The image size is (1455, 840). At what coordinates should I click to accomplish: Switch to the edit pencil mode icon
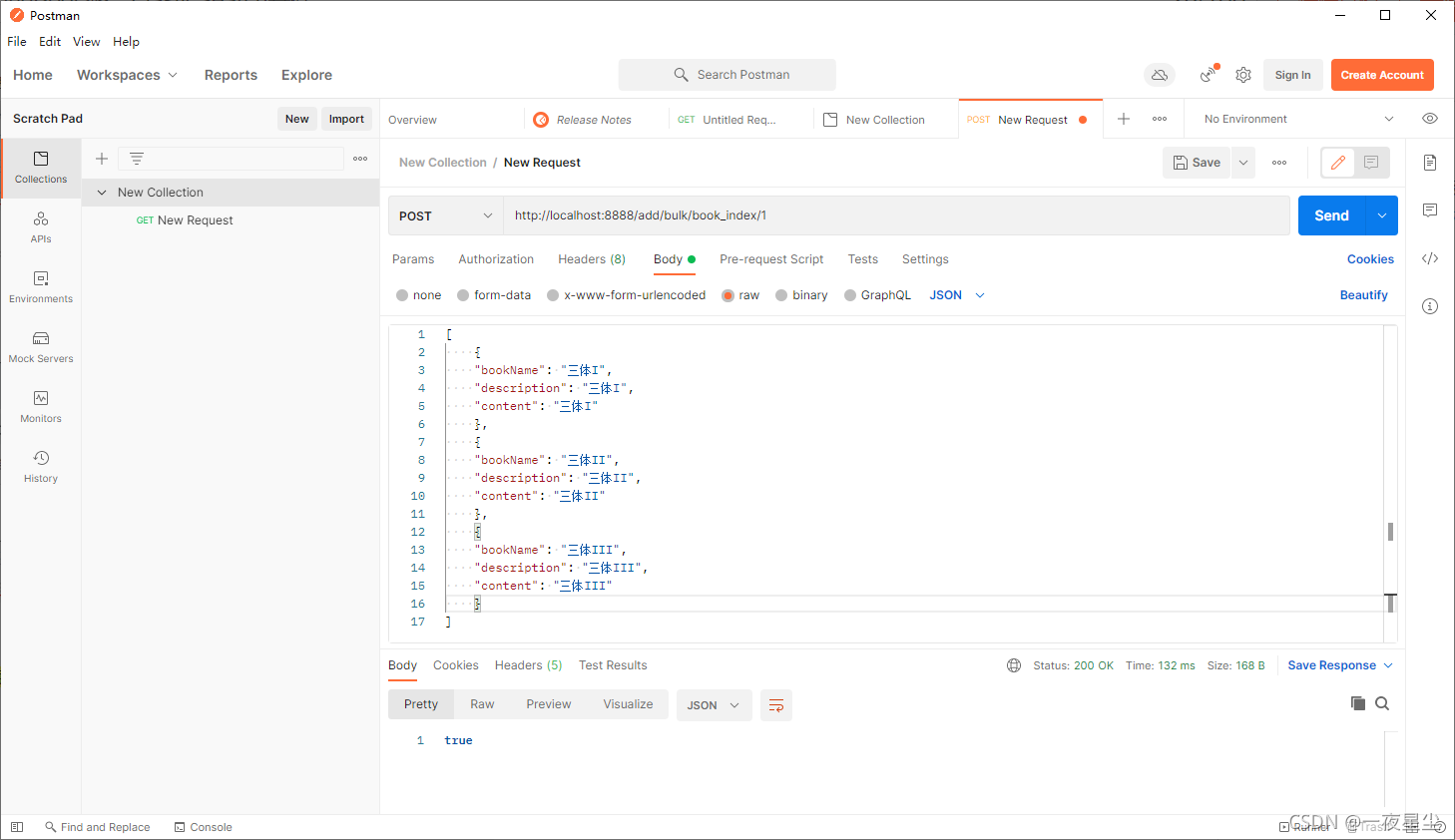(x=1338, y=163)
